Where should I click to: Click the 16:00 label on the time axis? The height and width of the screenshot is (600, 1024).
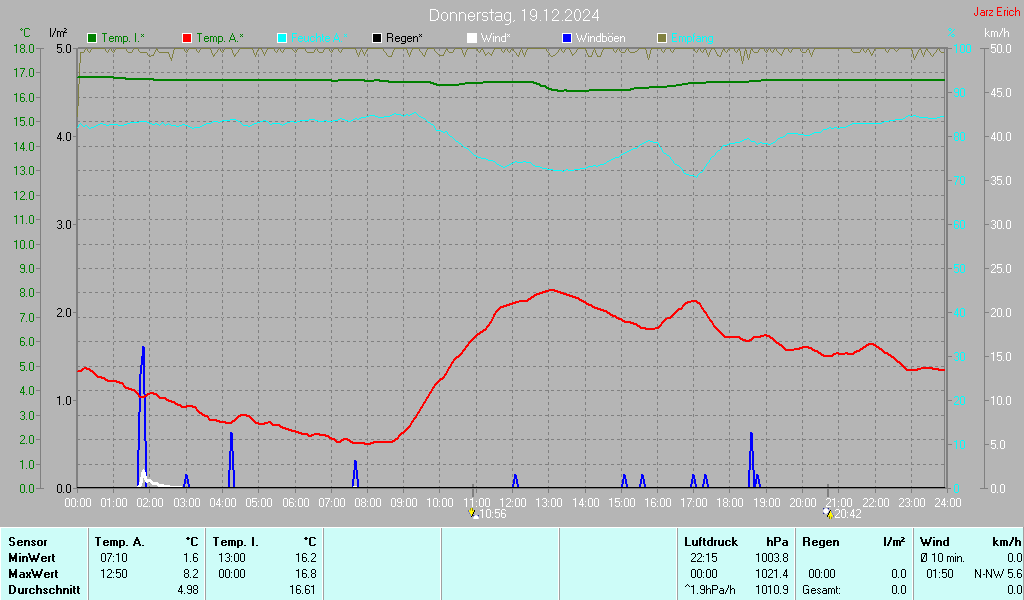tap(658, 503)
